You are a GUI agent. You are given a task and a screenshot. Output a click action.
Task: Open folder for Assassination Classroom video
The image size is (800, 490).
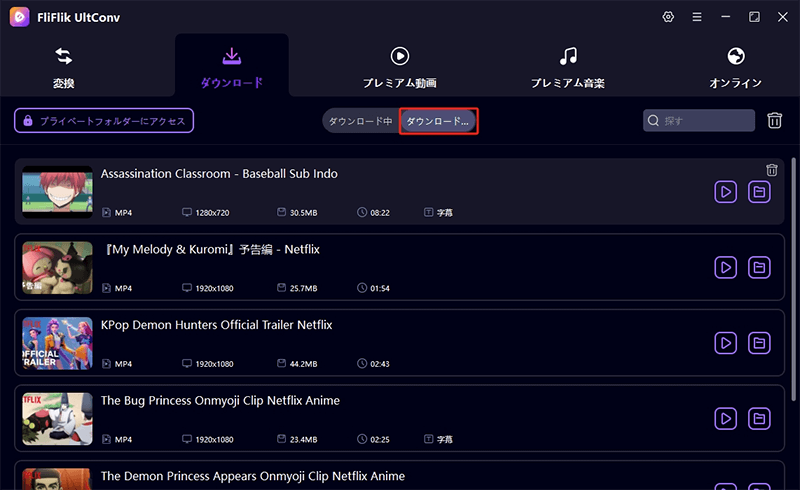click(759, 192)
